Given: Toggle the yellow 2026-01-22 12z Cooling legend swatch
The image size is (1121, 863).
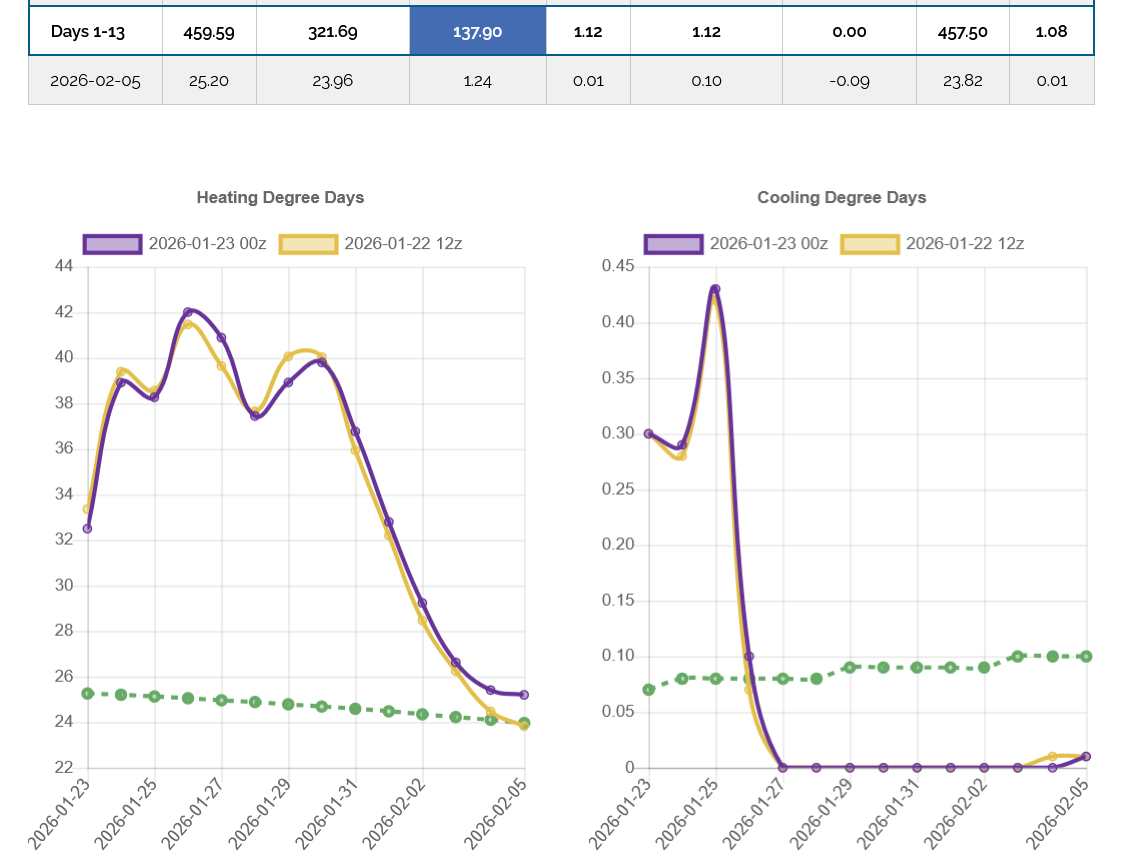Looking at the screenshot, I should click(x=871, y=244).
